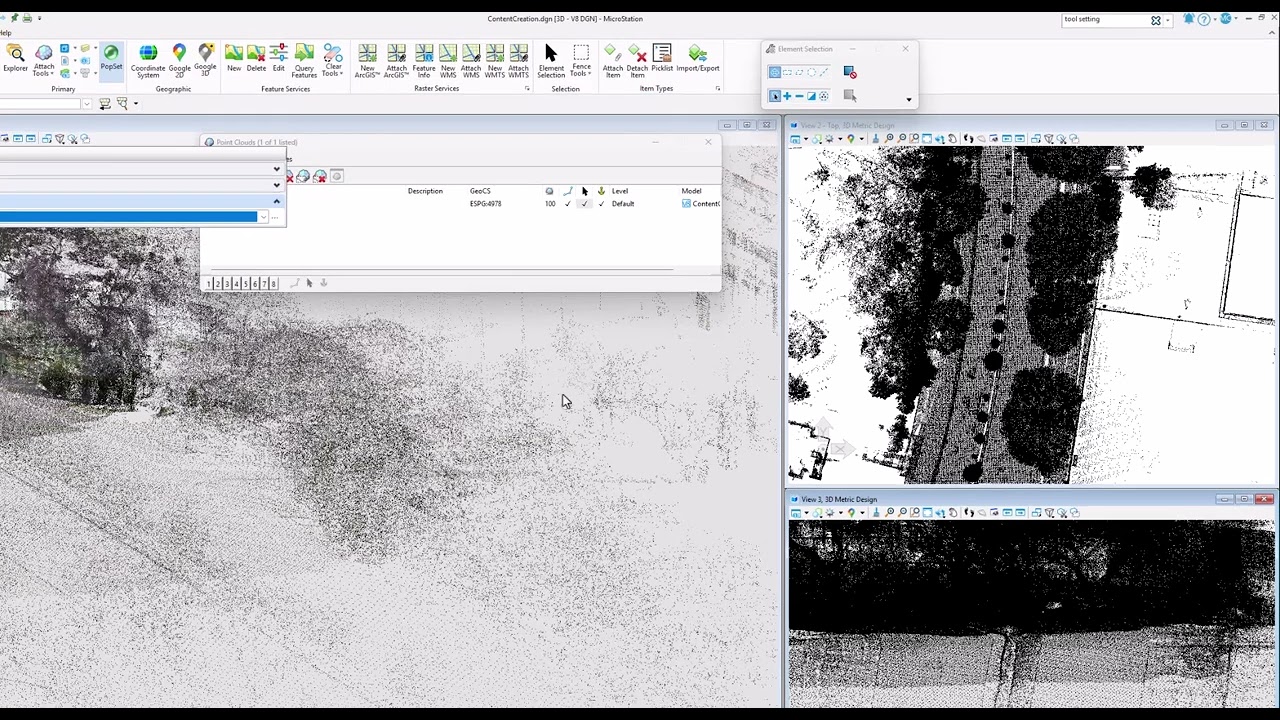Toggle Snap checkmark for the point cloud row

click(x=567, y=204)
